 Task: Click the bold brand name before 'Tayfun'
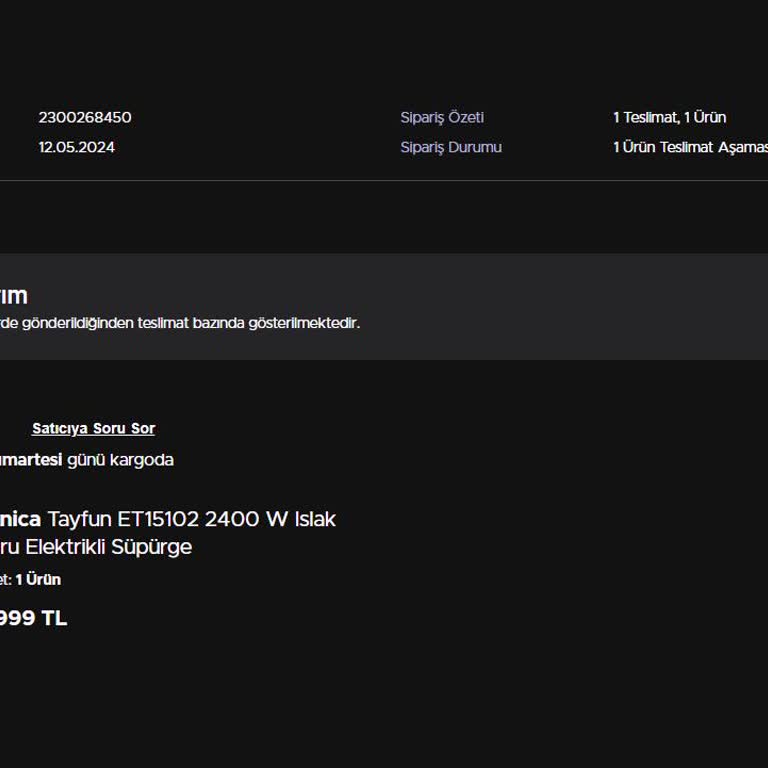click(20, 520)
